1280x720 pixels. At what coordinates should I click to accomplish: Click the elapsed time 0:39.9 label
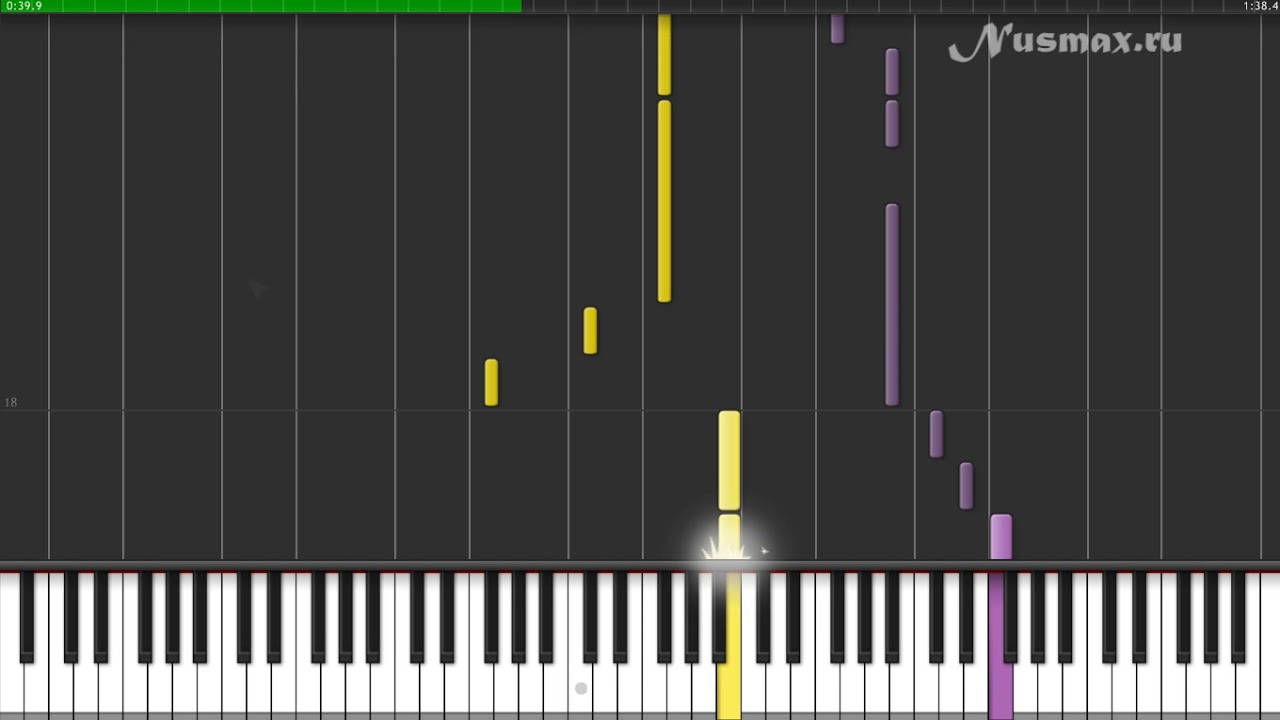tap(24, 6)
